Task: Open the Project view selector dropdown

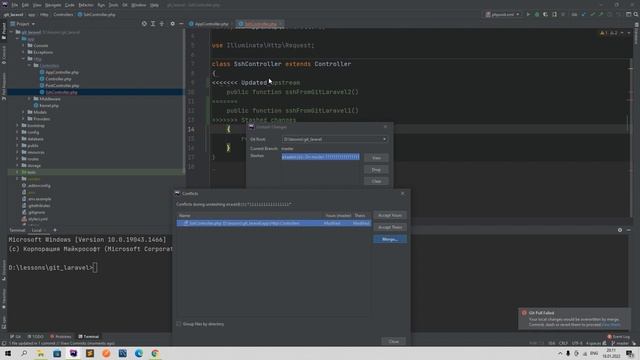Action: click(x=23, y=24)
